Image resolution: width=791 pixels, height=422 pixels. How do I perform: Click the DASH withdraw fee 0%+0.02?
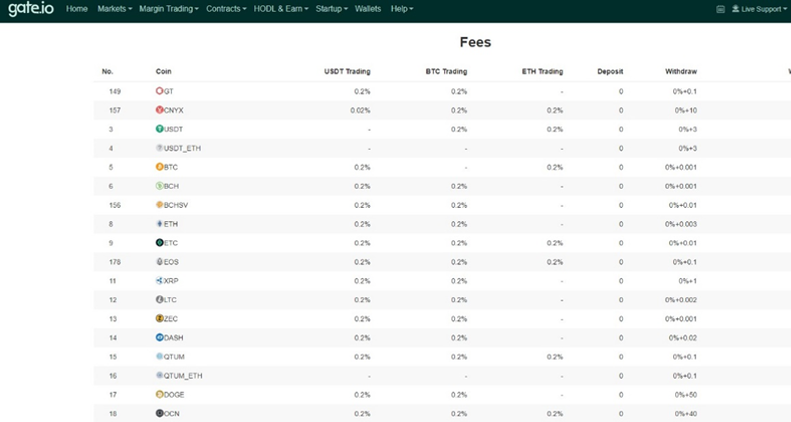coord(683,338)
